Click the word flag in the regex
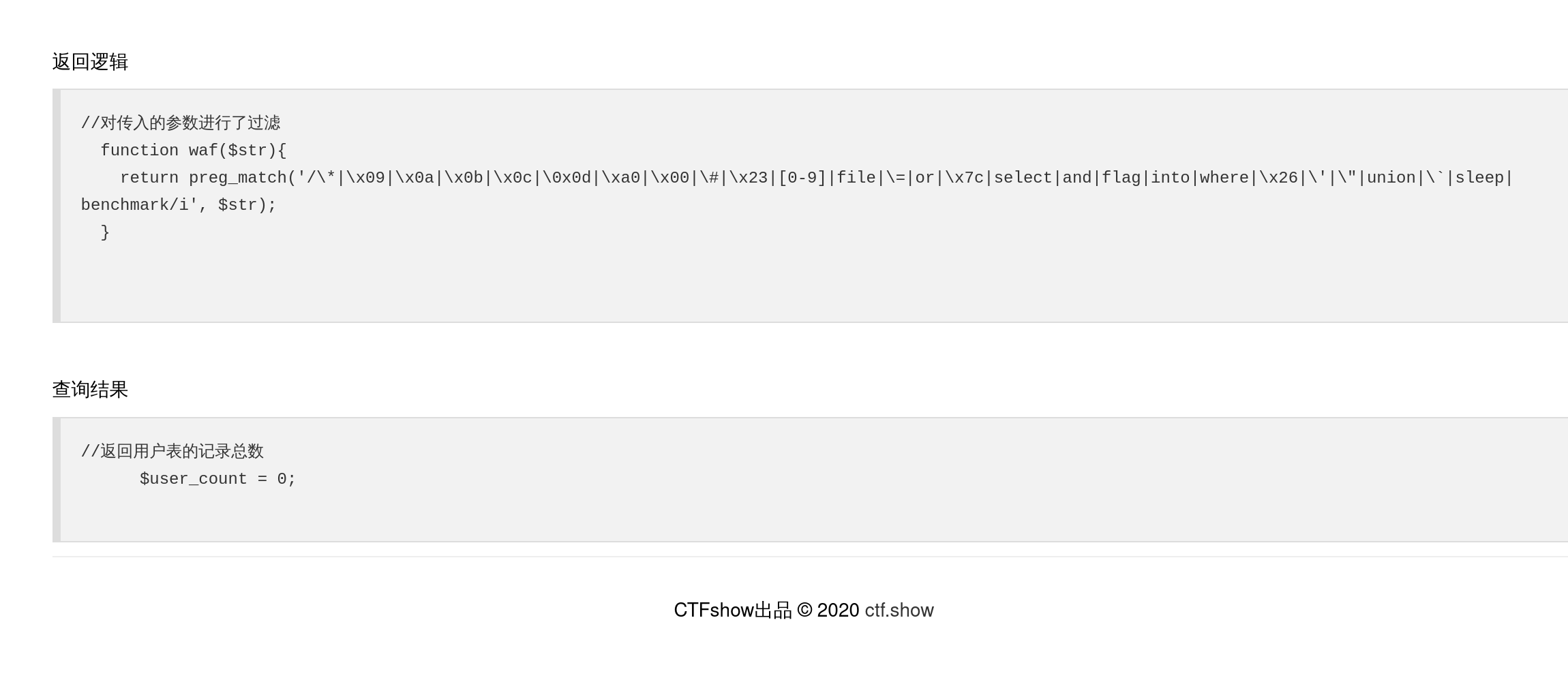 click(1121, 178)
